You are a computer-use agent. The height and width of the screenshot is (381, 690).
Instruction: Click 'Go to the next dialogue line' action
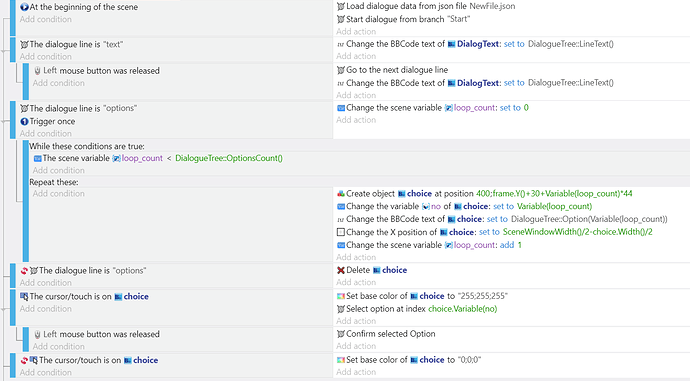[x=397, y=70]
